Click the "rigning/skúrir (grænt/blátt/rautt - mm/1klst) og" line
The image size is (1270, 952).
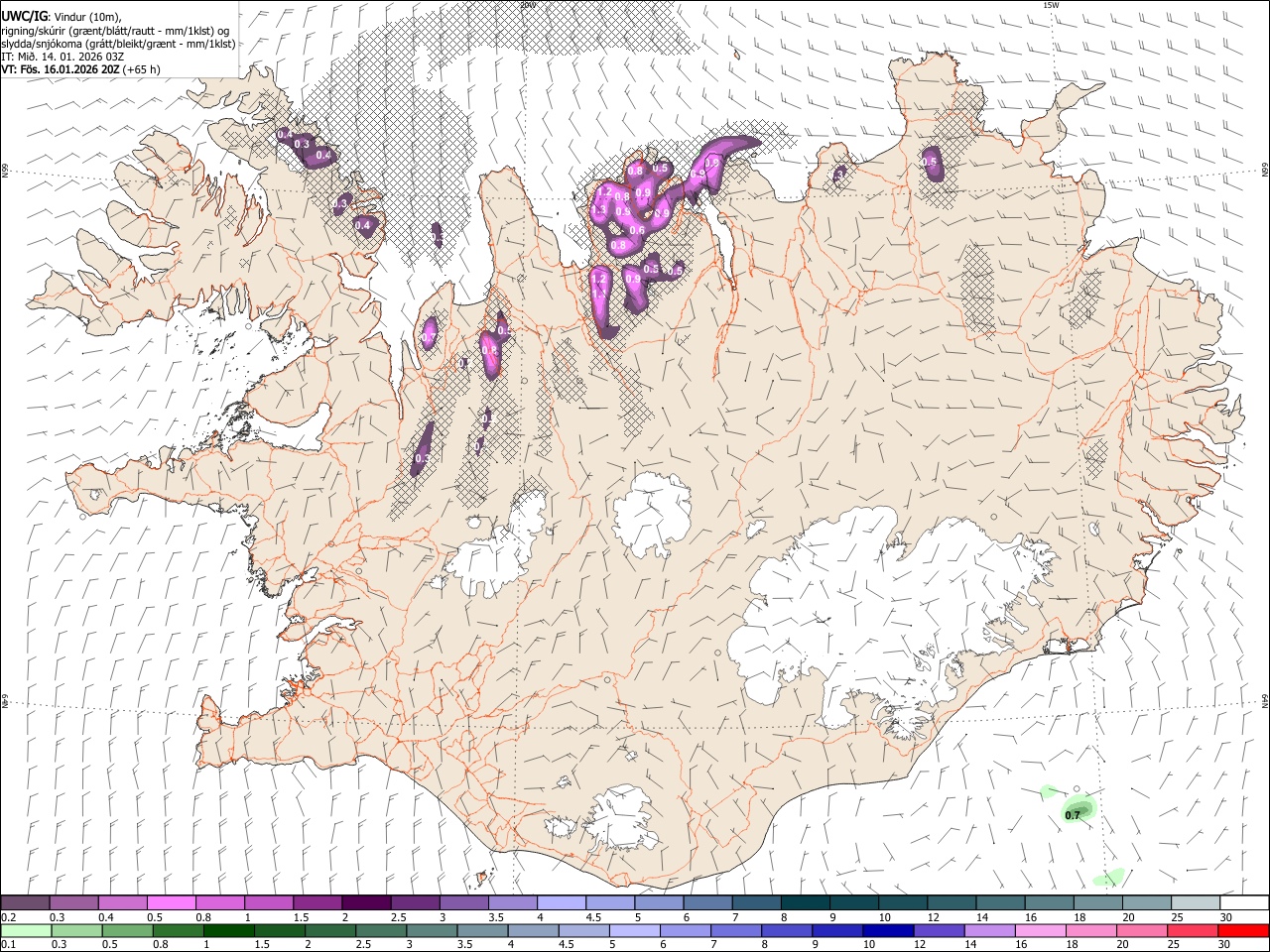pyautogui.click(x=115, y=30)
